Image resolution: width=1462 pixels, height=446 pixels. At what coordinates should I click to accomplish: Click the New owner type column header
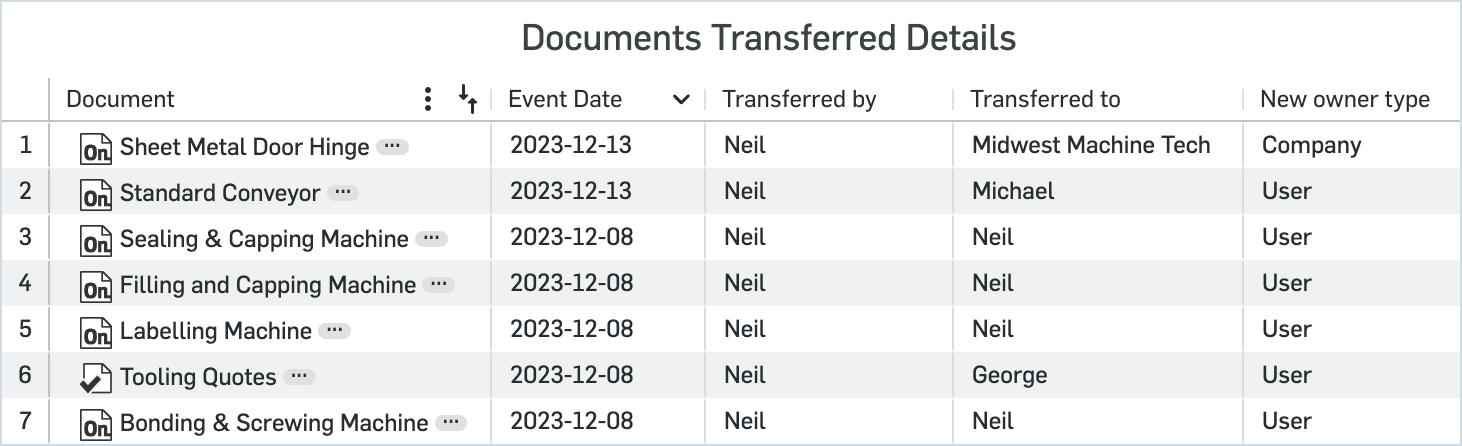(1344, 99)
